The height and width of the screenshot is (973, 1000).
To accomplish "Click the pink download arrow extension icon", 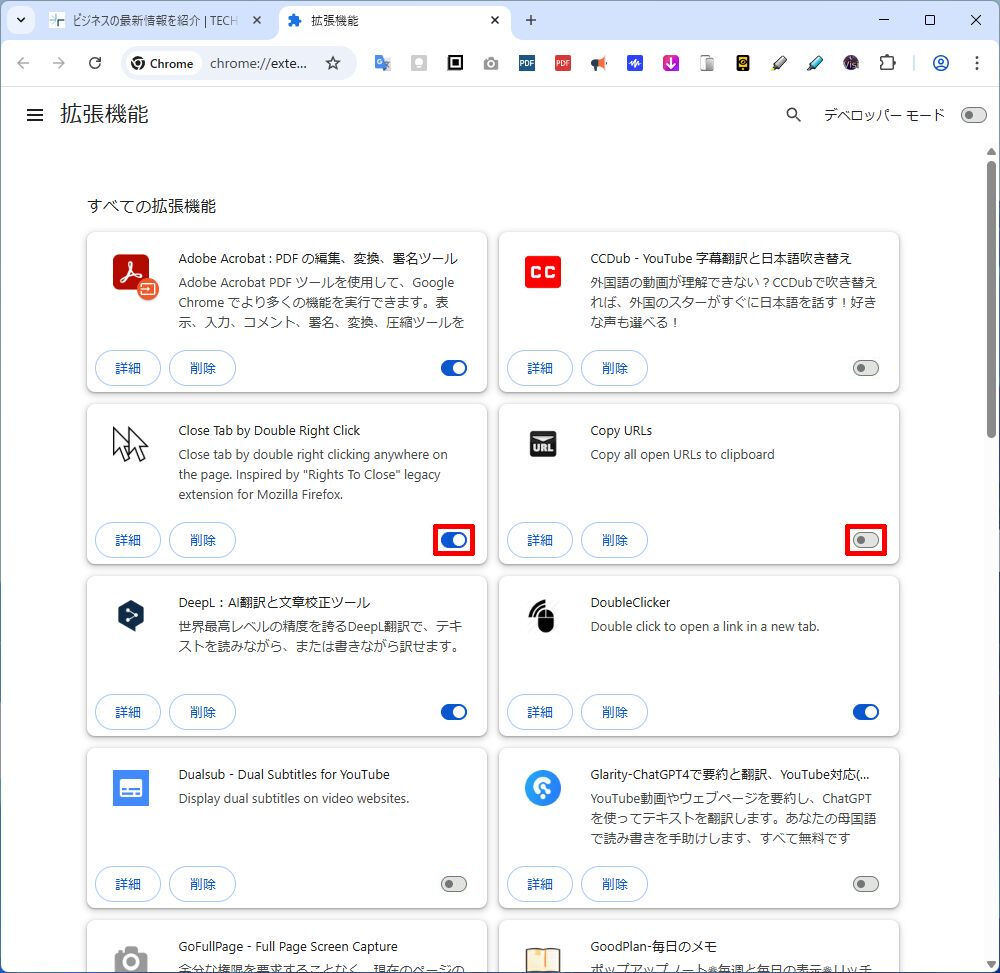I will [670, 63].
